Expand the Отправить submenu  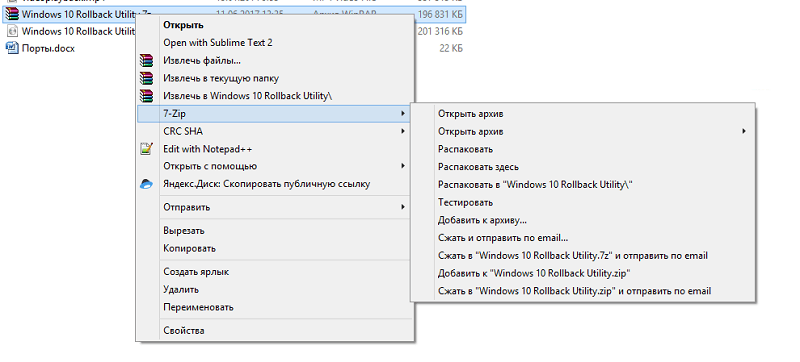click(x=273, y=208)
